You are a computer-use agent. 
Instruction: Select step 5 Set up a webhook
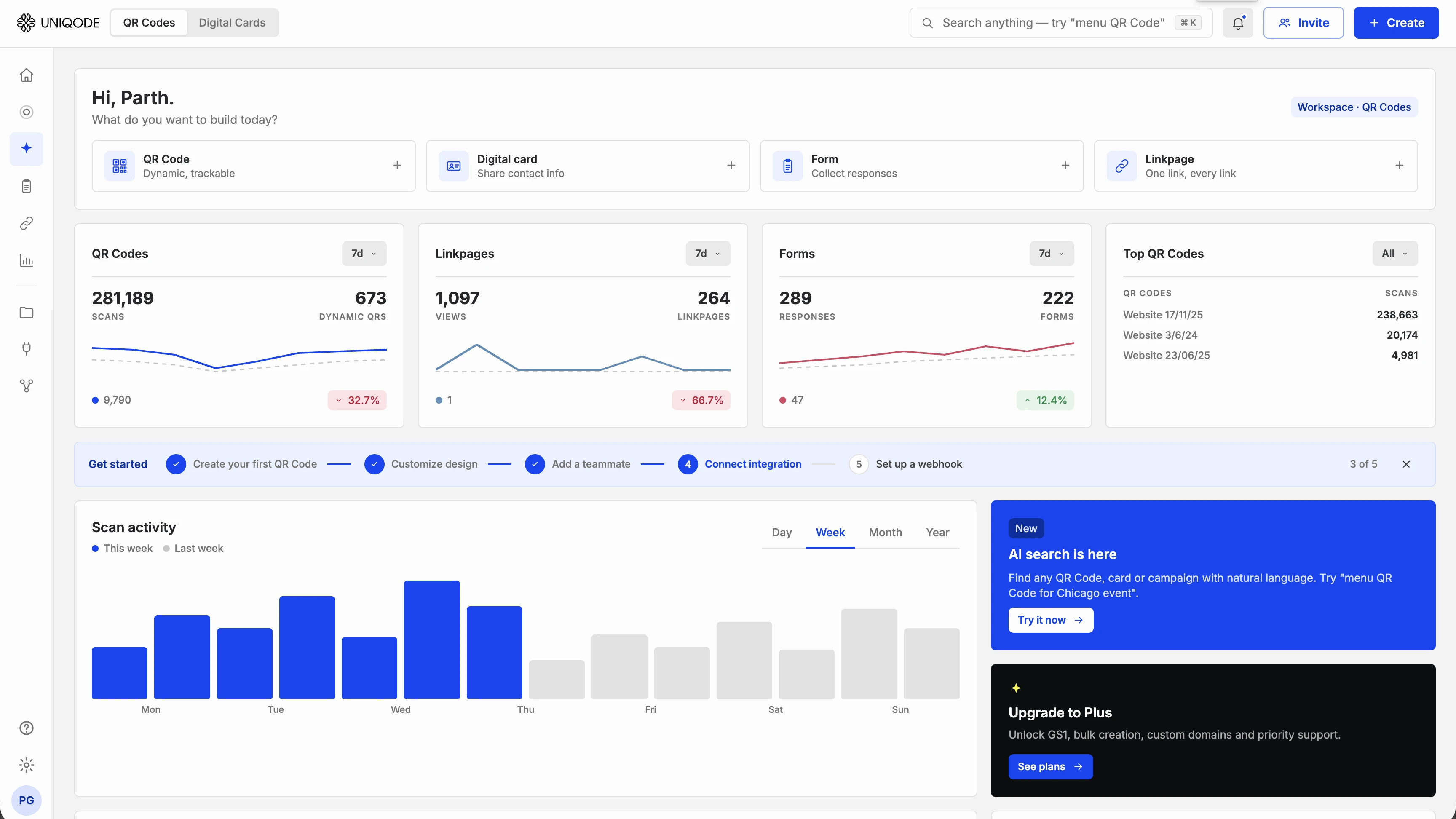[x=905, y=464]
